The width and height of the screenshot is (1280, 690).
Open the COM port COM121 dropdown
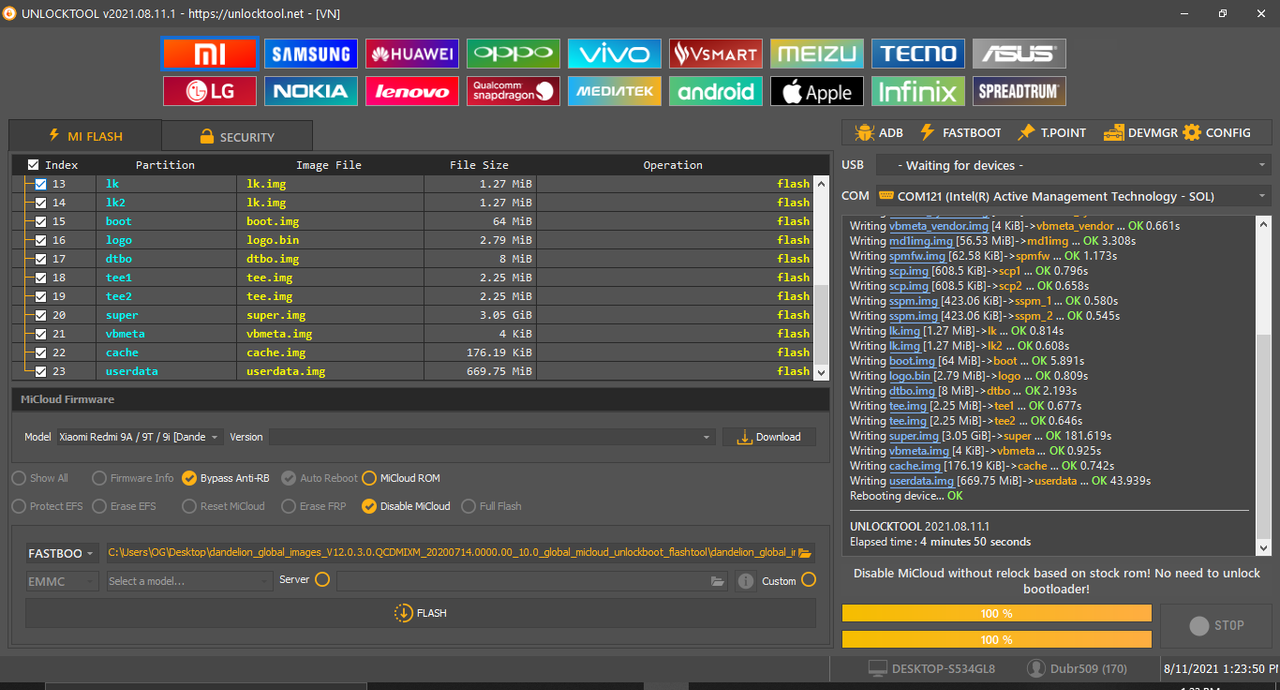coord(1073,196)
